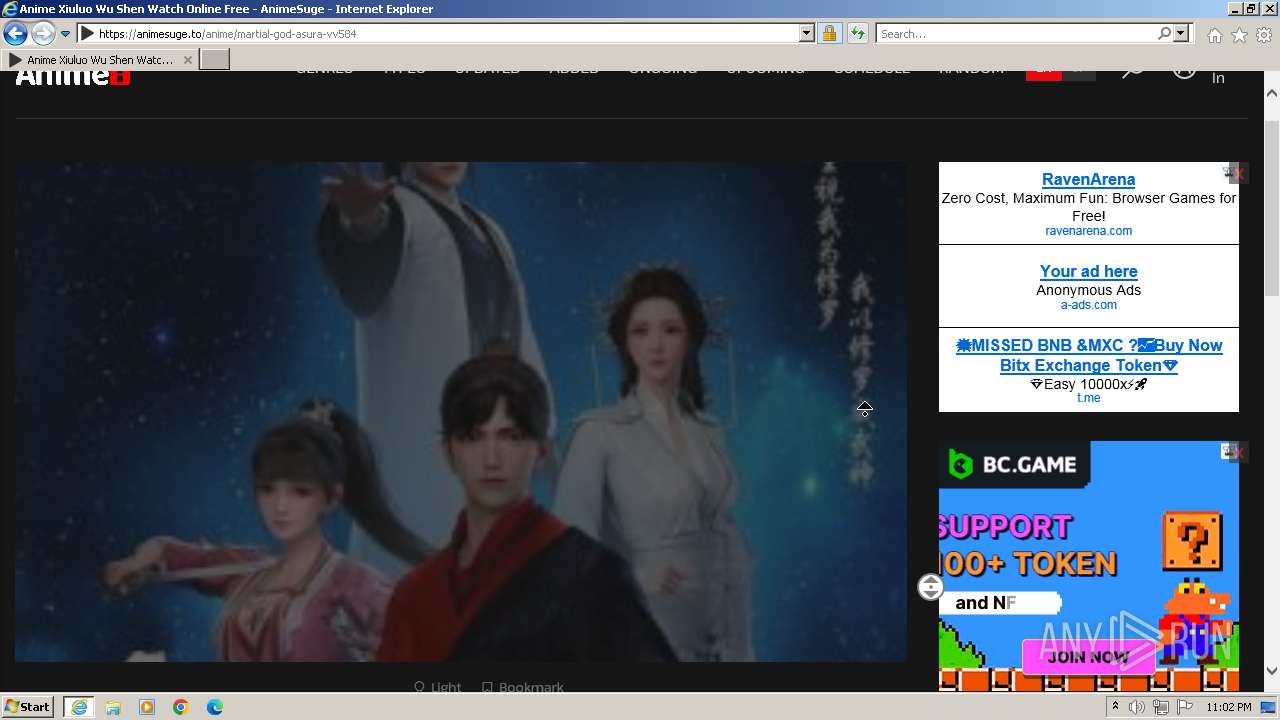Viewport: 1280px width, 720px height.
Task: Switch to the Anime Xiuluo Wu Shen tab
Action: (x=100, y=60)
